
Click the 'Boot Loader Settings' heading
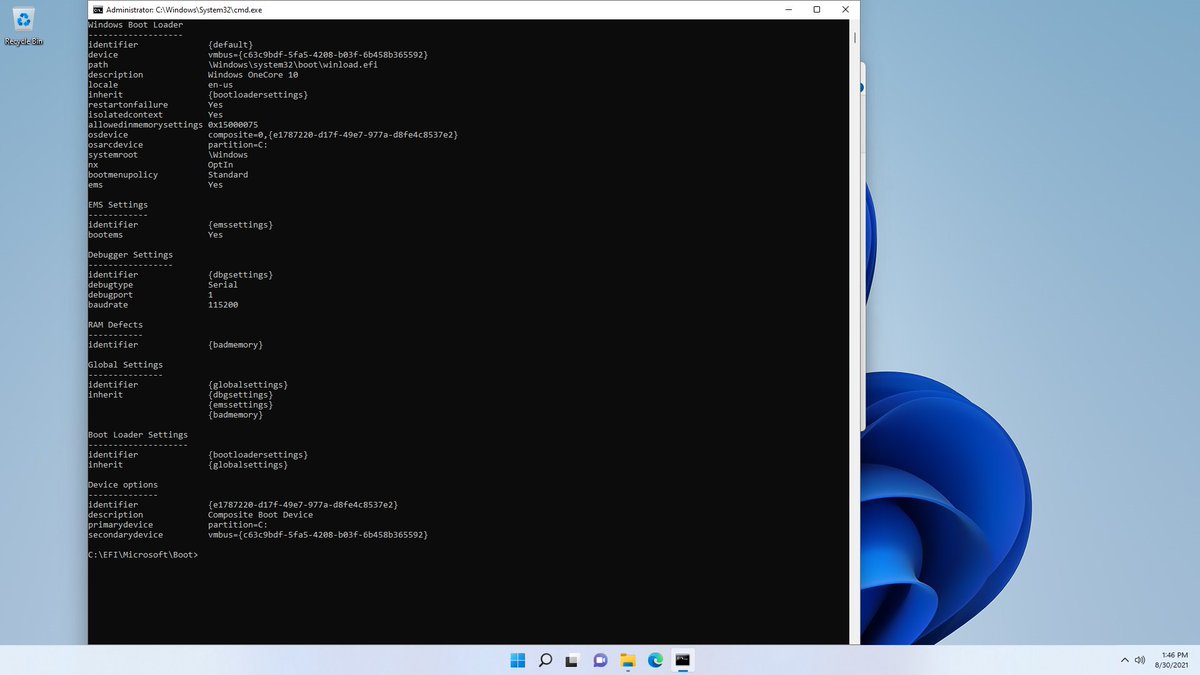(138, 434)
